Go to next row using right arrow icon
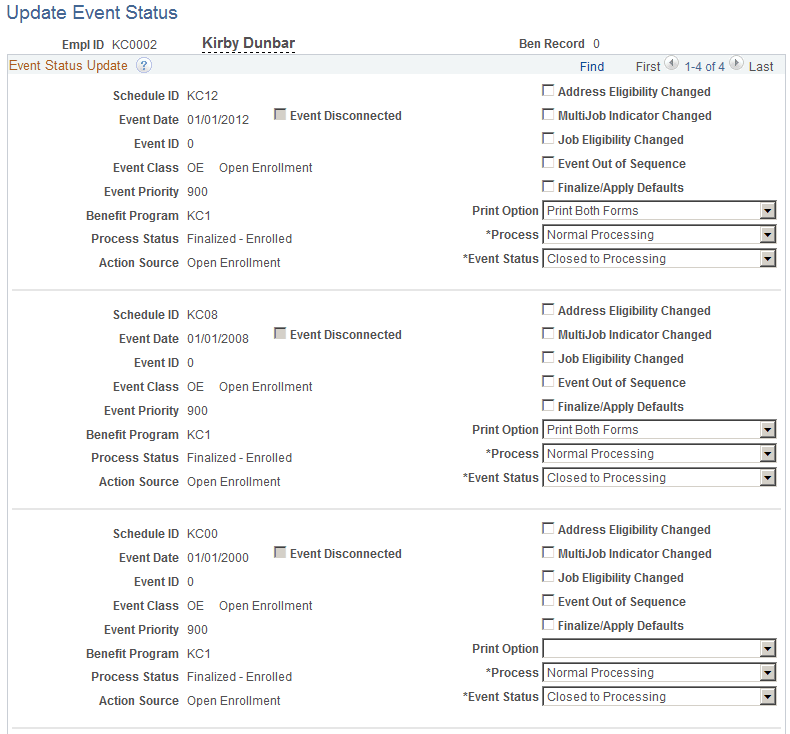The height and width of the screenshot is (734, 790). [736, 63]
